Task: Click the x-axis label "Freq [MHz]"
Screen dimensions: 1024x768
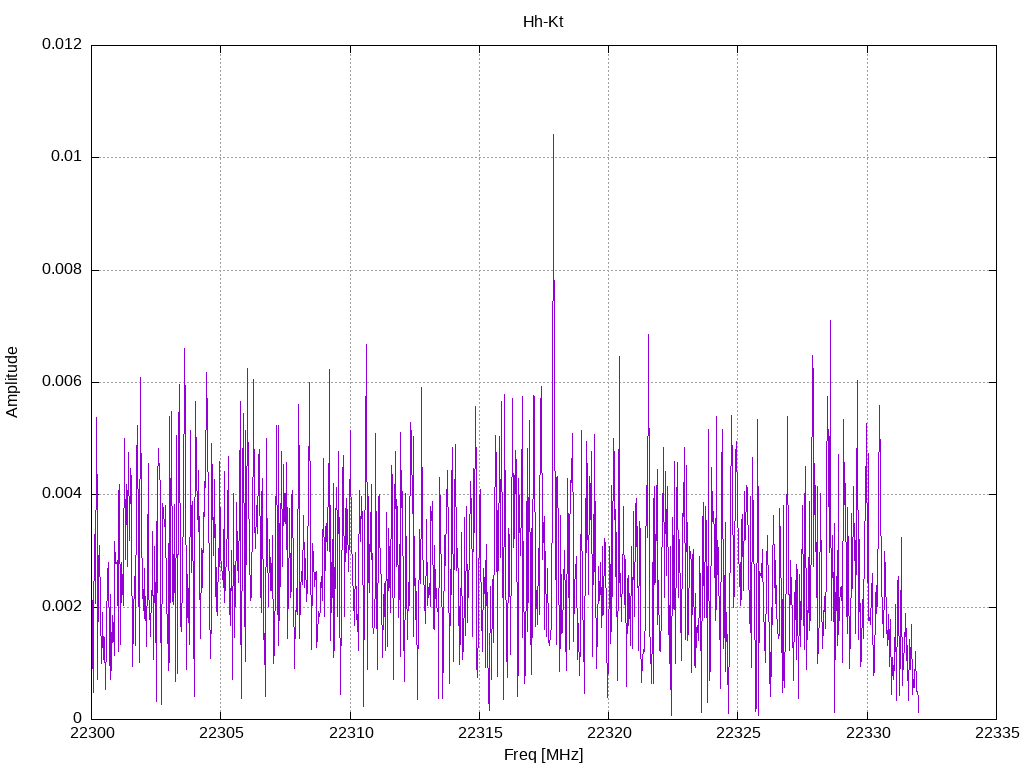Action: click(543, 755)
